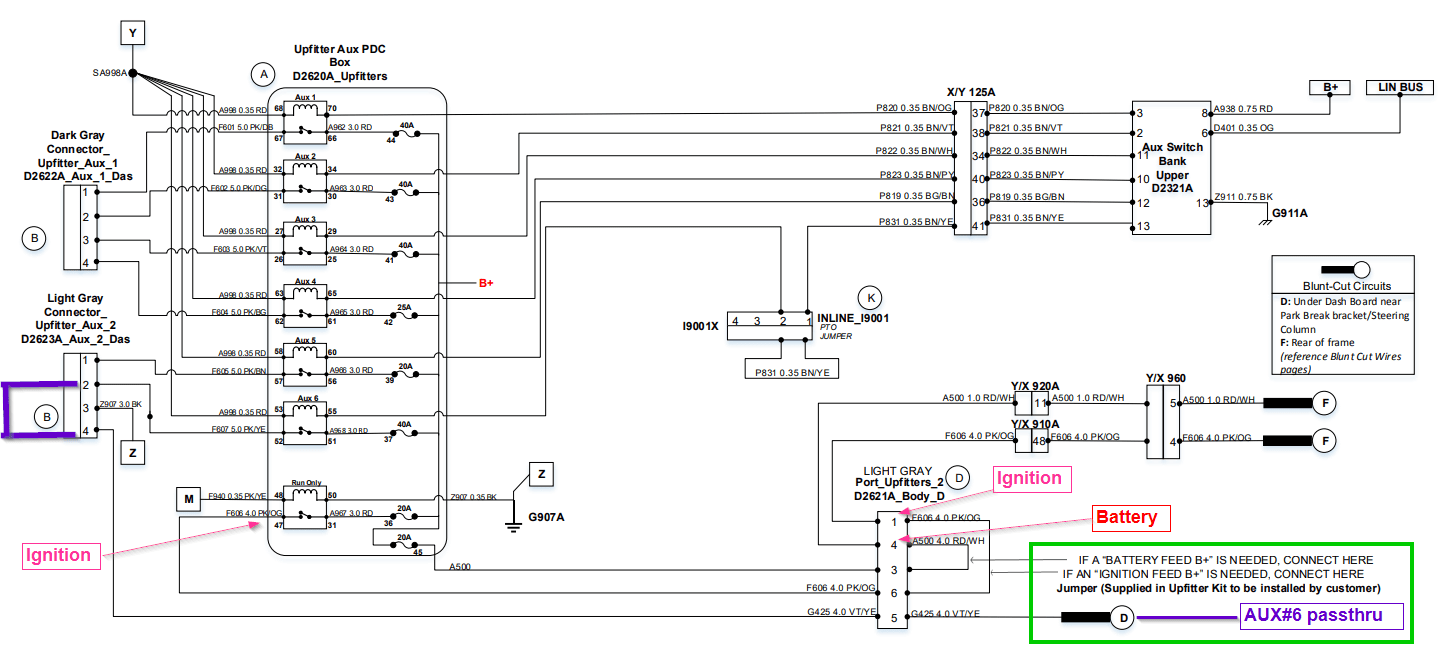Click the G907A ground label

pos(546,517)
